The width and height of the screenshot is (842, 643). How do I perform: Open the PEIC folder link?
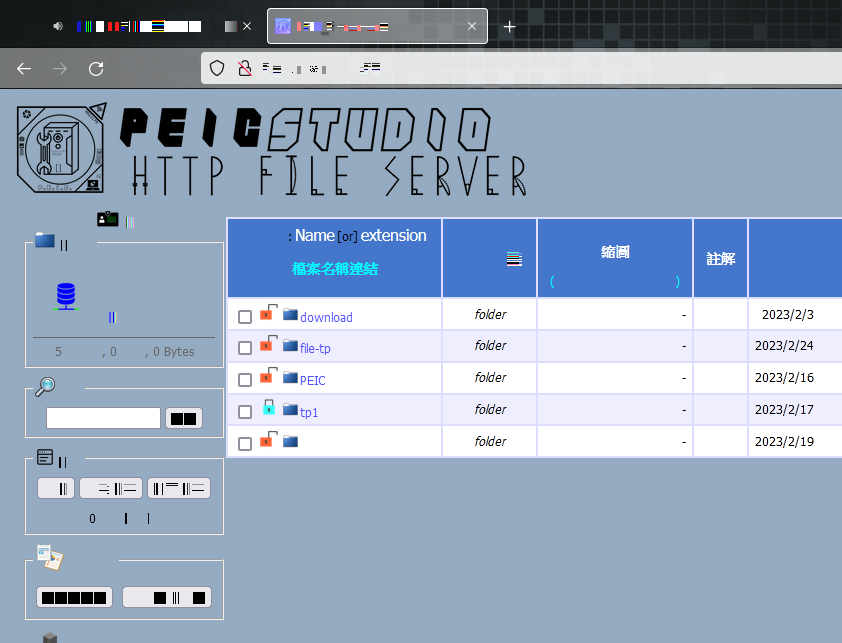point(313,380)
